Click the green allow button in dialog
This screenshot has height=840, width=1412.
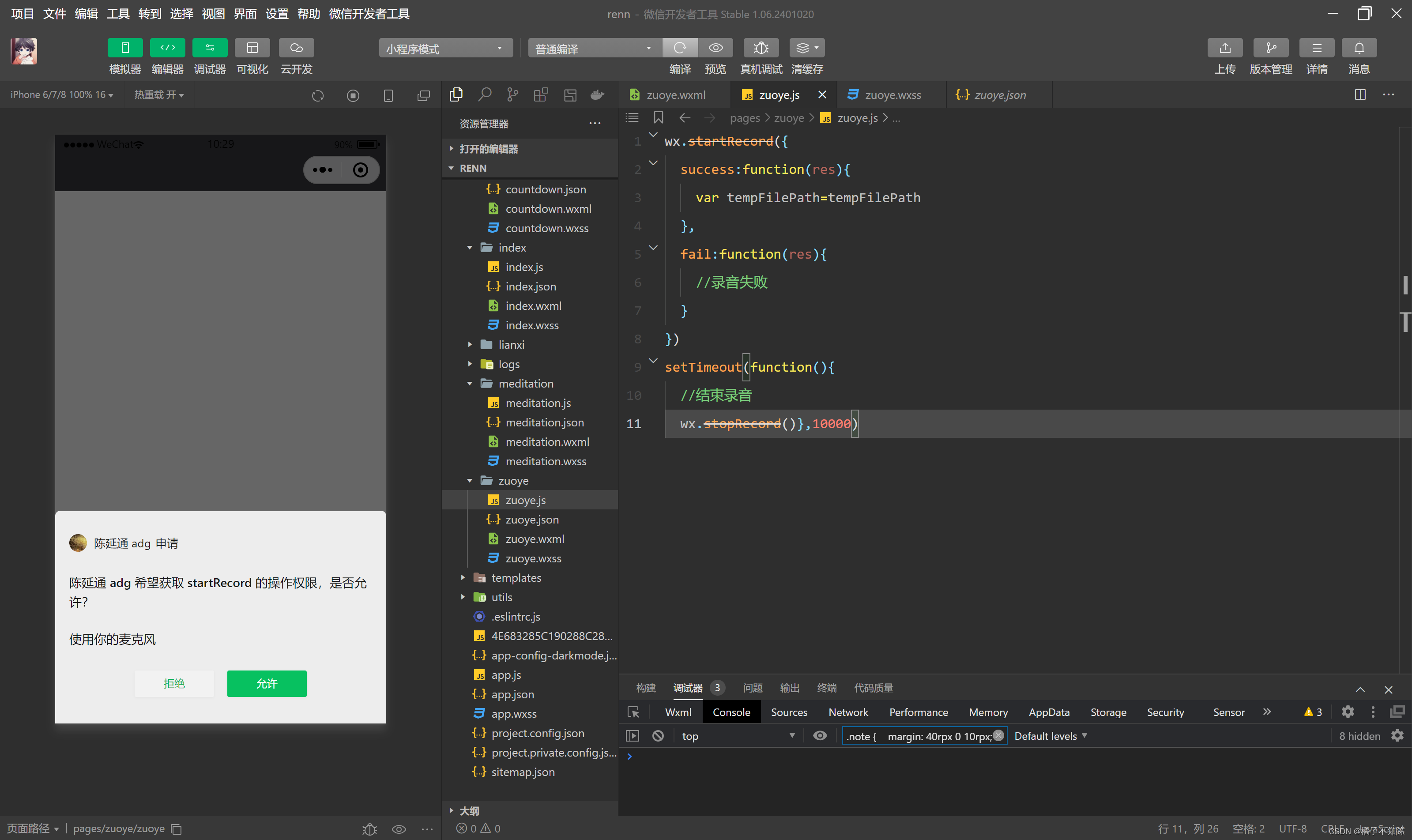[x=267, y=683]
